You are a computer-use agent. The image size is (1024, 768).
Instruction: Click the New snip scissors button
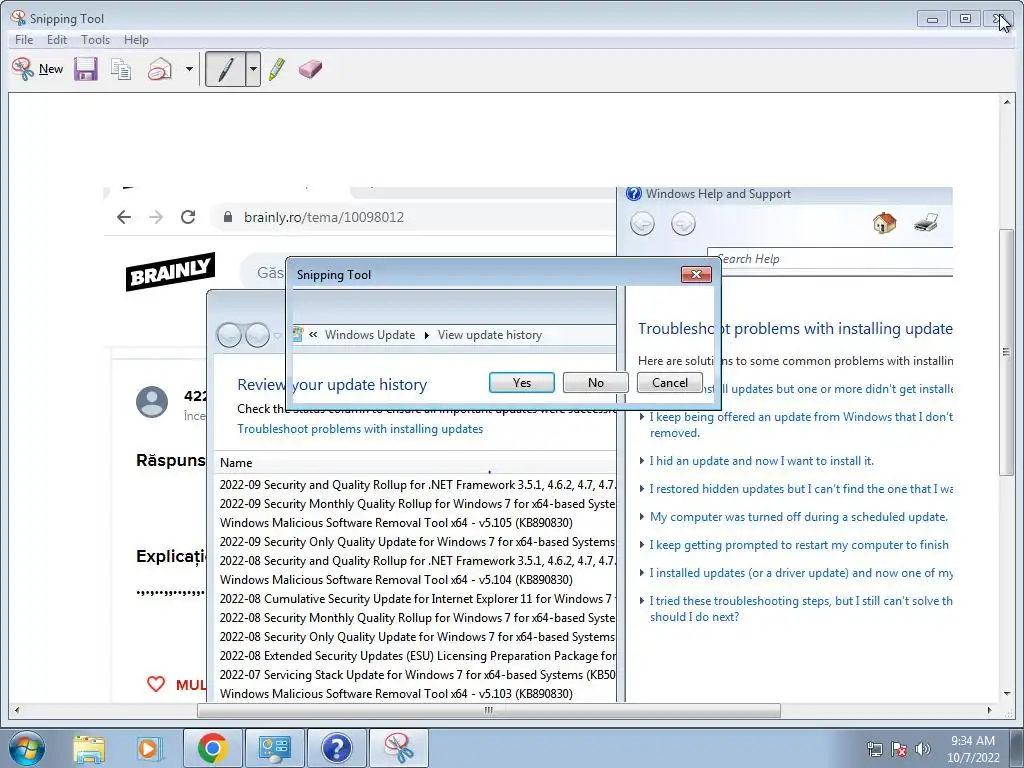pos(37,69)
